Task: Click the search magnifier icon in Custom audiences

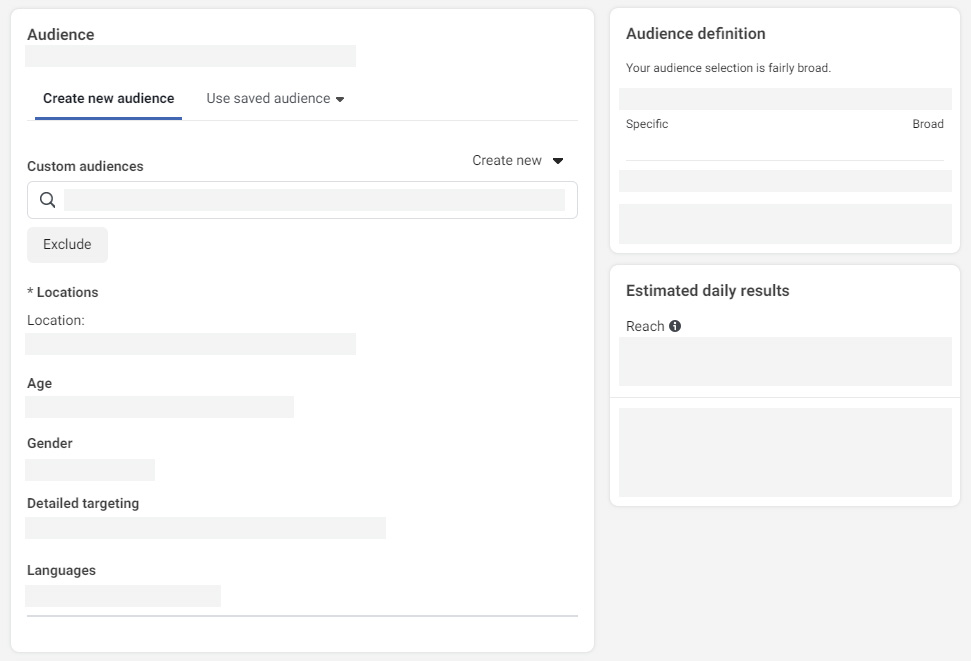Action: [x=48, y=199]
